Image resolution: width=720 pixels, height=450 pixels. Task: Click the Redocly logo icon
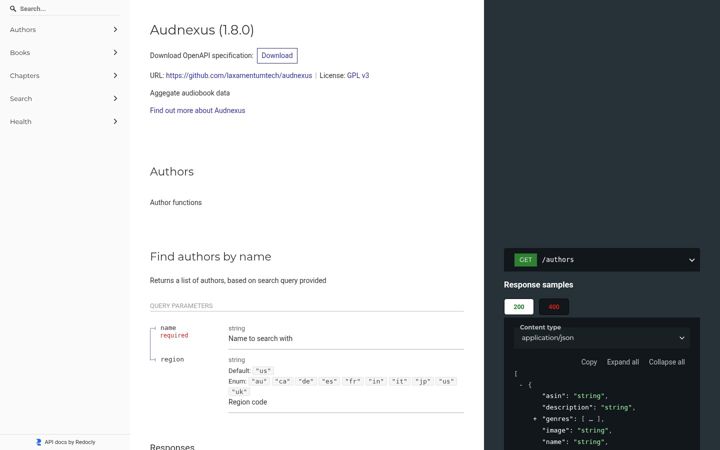(x=39, y=442)
